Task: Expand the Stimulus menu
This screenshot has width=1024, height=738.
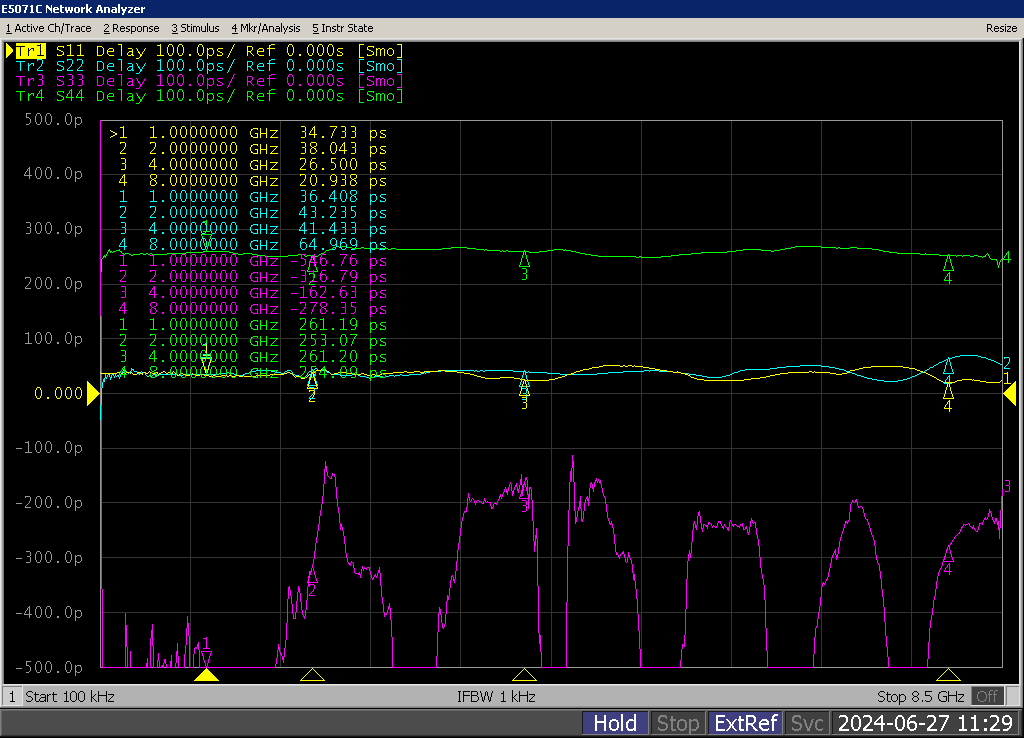Action: [195, 28]
